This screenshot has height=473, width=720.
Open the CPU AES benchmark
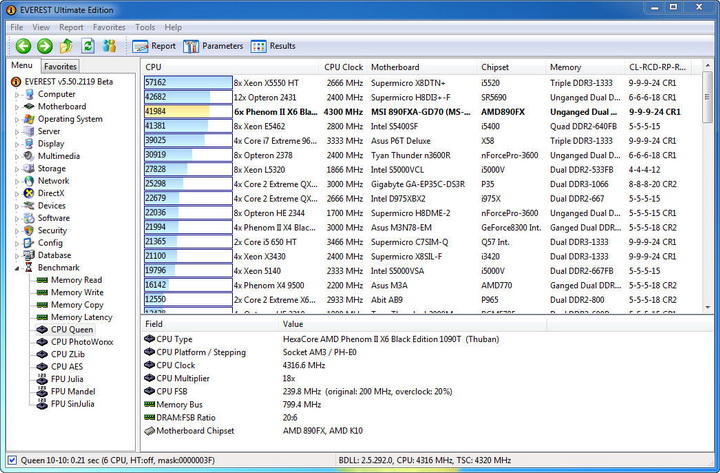(67, 366)
